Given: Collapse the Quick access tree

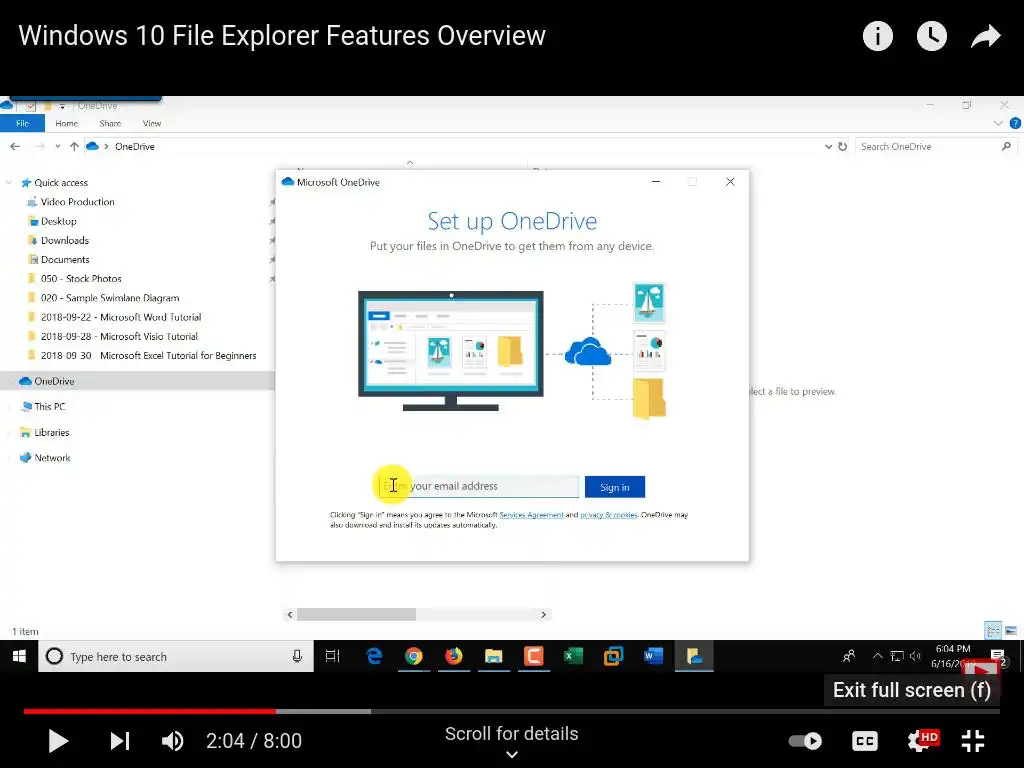Looking at the screenshot, I should click(x=8, y=183).
